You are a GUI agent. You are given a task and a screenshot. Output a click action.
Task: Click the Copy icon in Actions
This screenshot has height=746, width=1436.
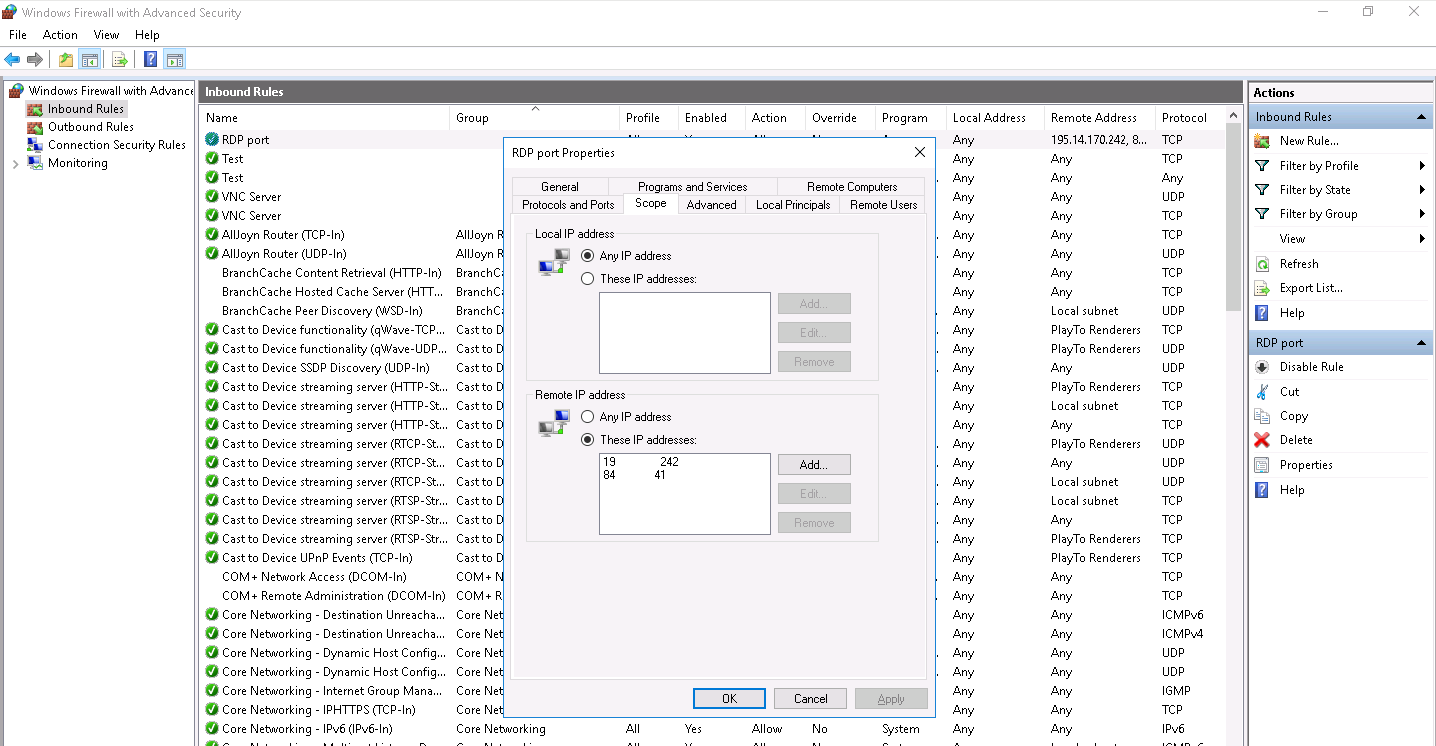1262,416
